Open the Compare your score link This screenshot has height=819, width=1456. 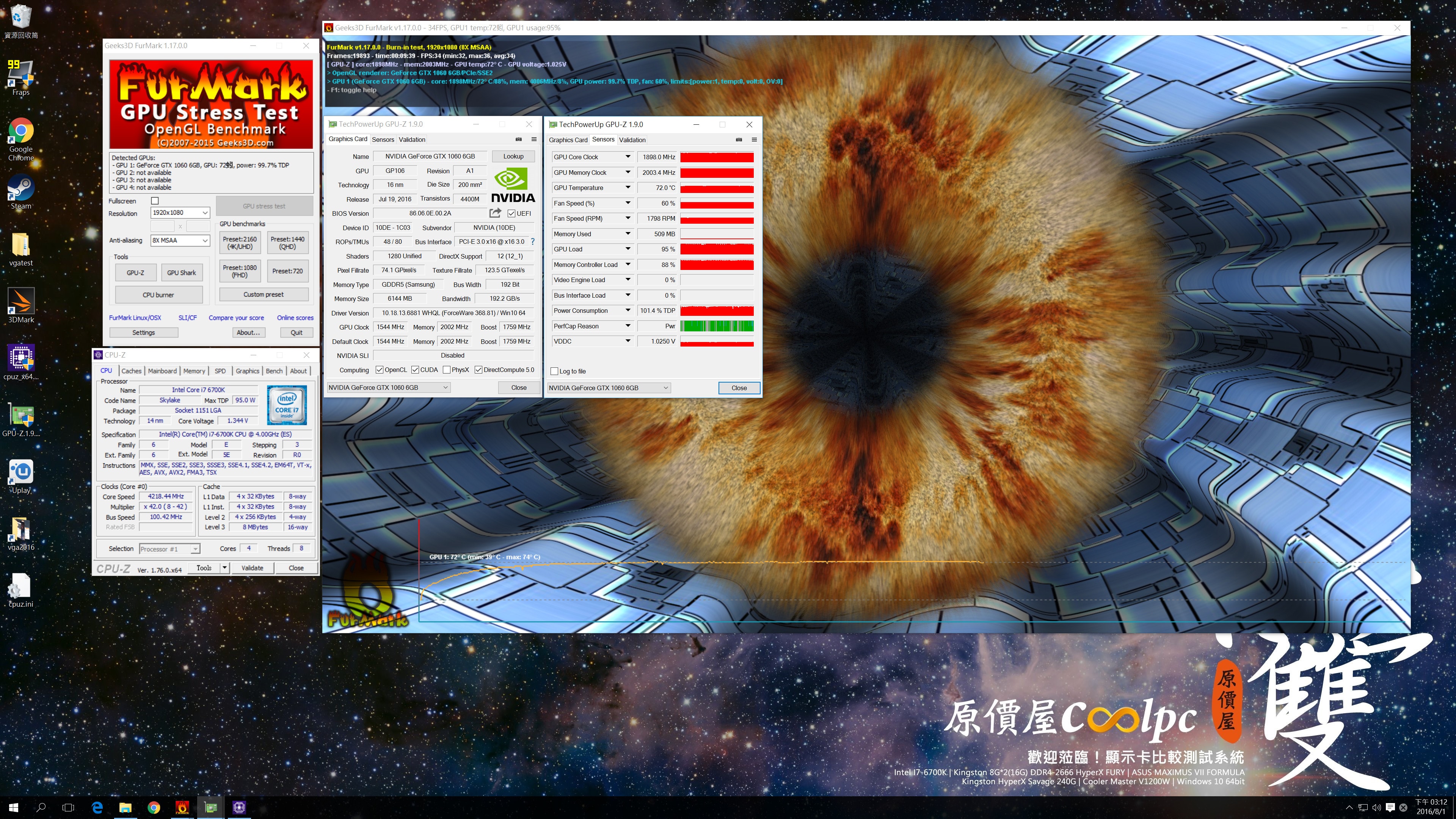[236, 318]
